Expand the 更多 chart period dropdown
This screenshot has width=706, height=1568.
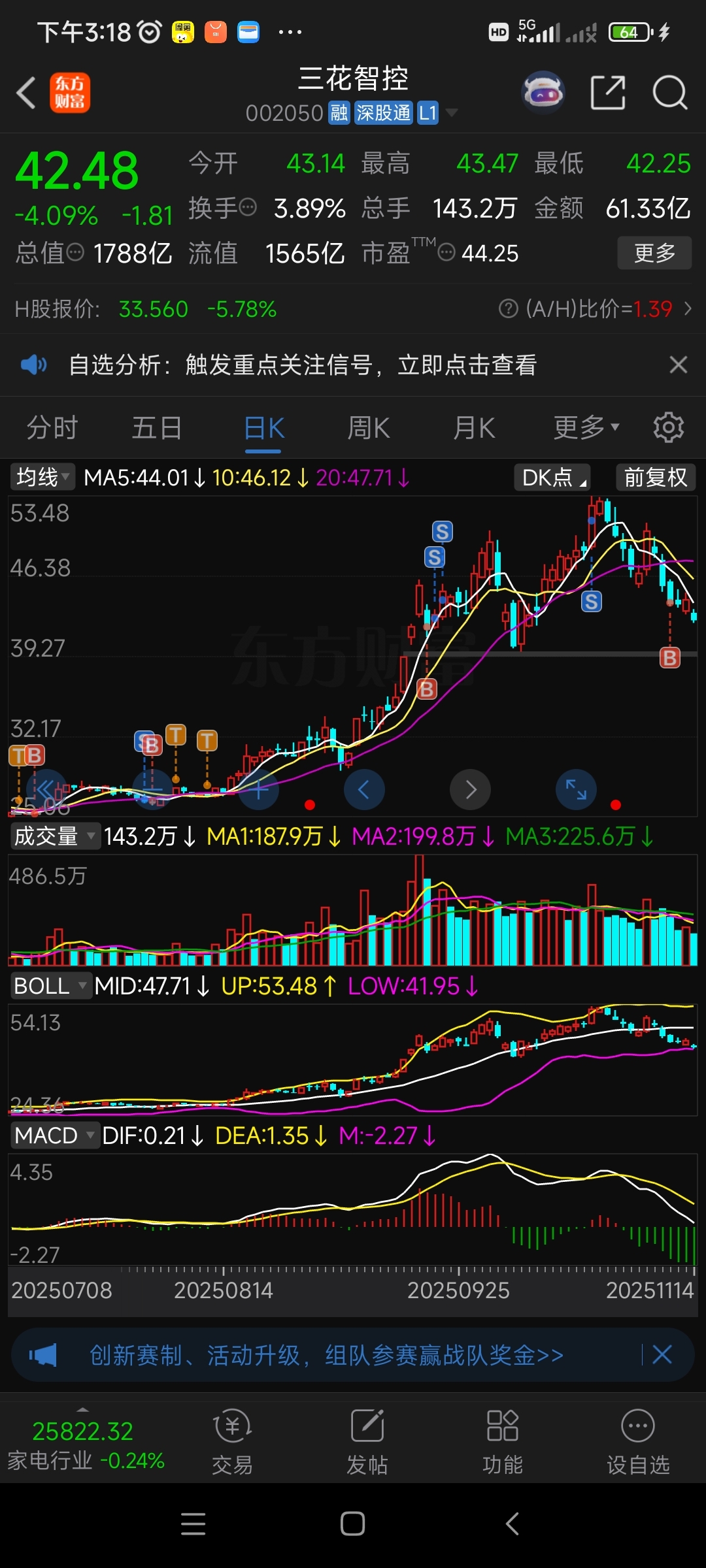(586, 427)
